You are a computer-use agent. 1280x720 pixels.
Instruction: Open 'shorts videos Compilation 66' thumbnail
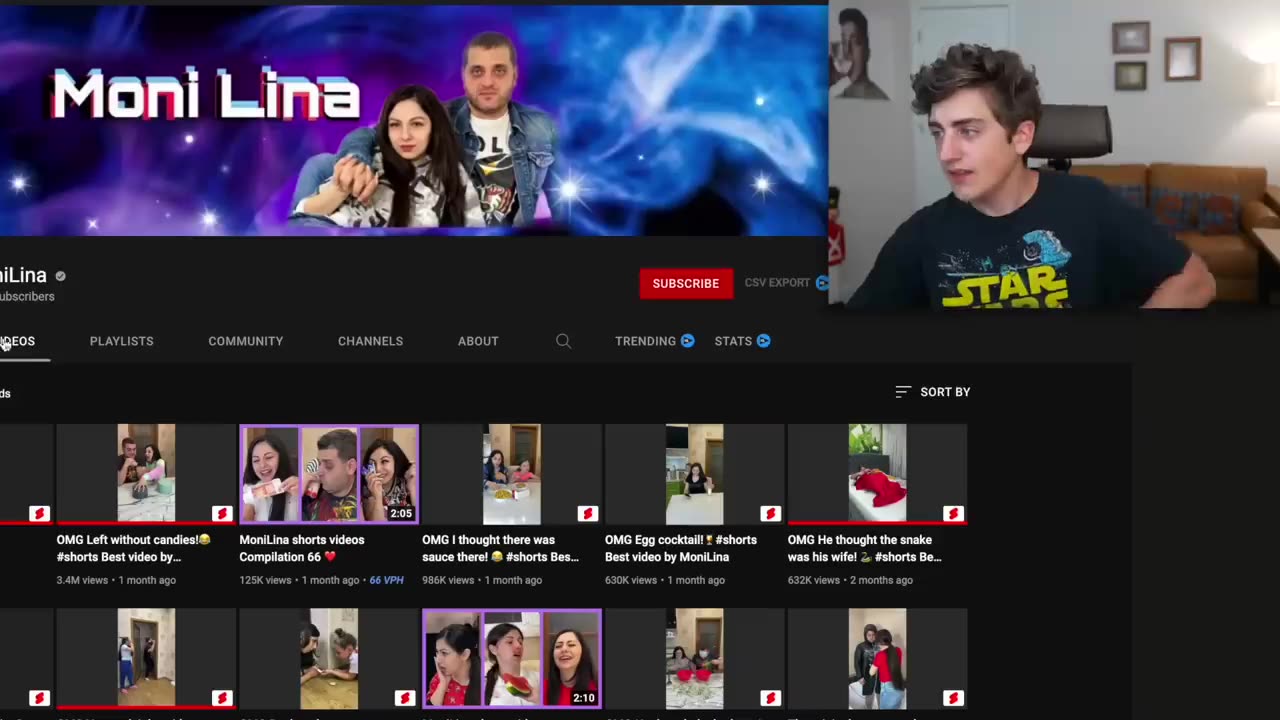click(329, 474)
